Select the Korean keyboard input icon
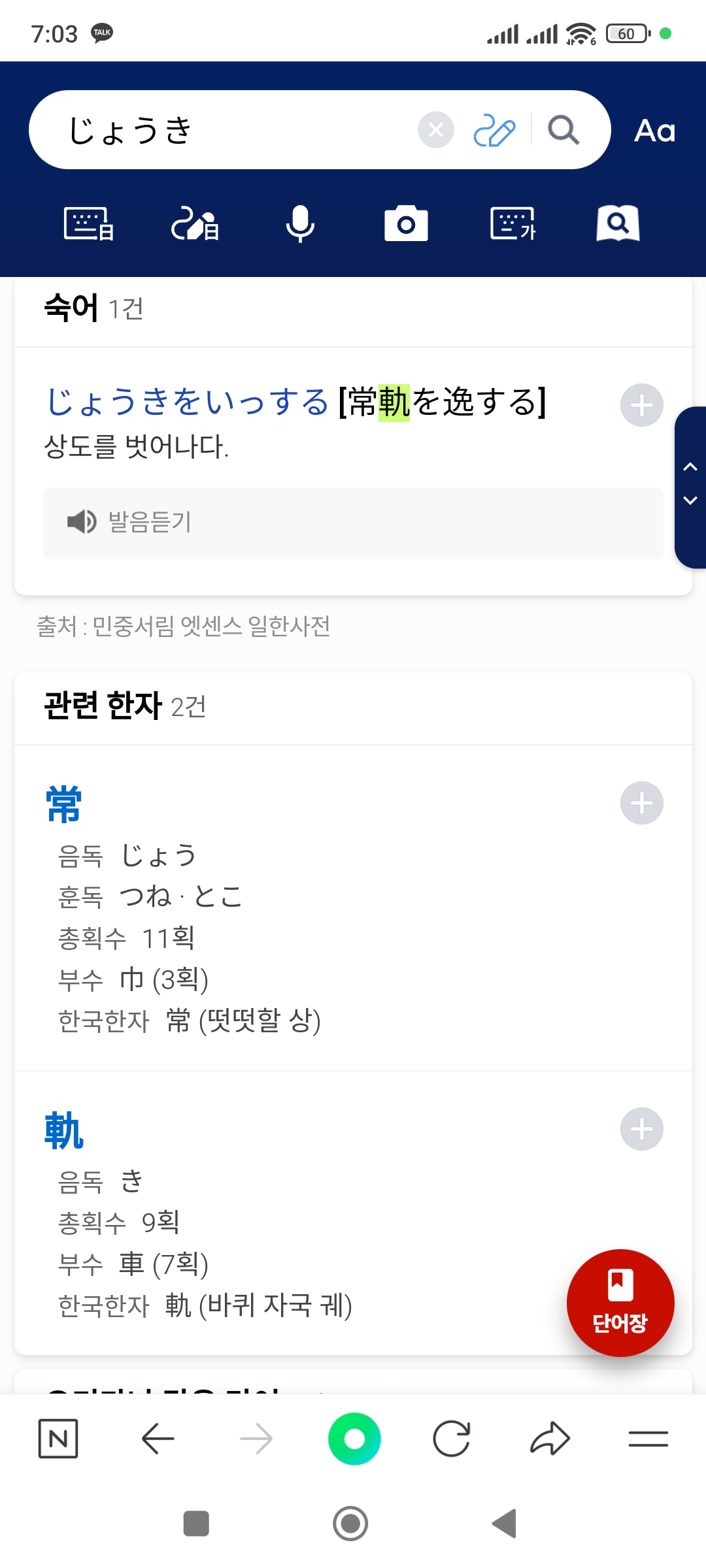The height and width of the screenshot is (1568, 706). [x=513, y=224]
